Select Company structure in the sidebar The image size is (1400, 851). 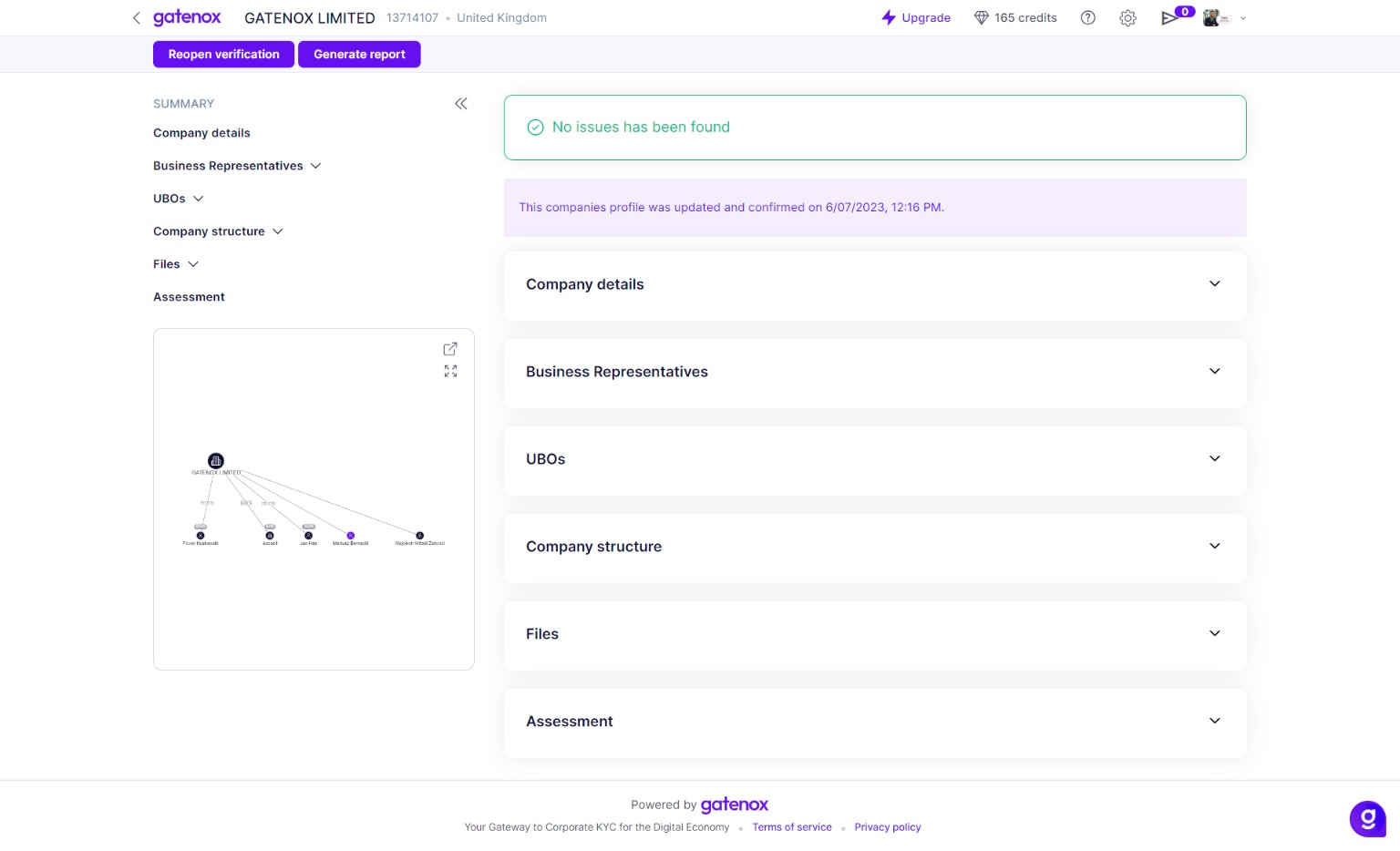point(209,231)
